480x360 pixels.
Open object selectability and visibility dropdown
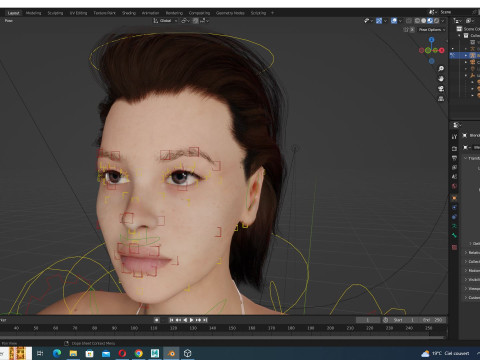(368, 21)
